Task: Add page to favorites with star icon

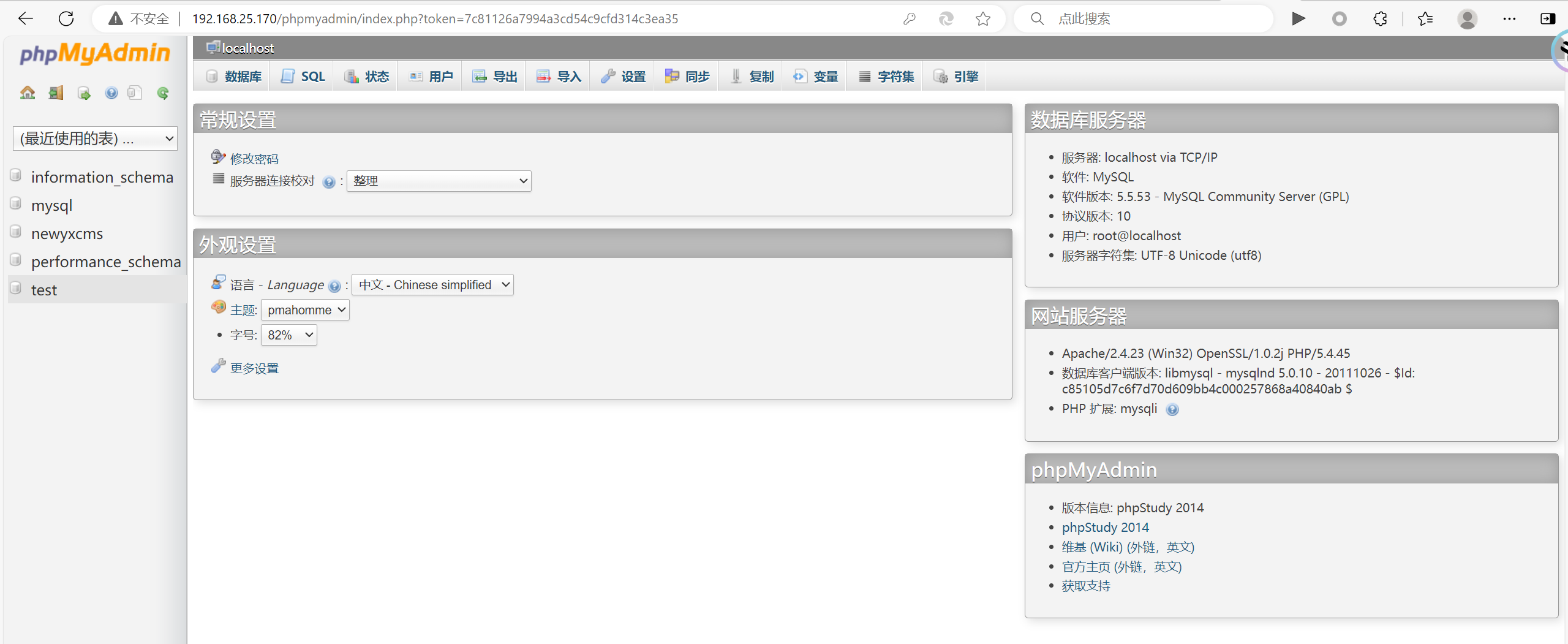Action: pyautogui.click(x=983, y=18)
